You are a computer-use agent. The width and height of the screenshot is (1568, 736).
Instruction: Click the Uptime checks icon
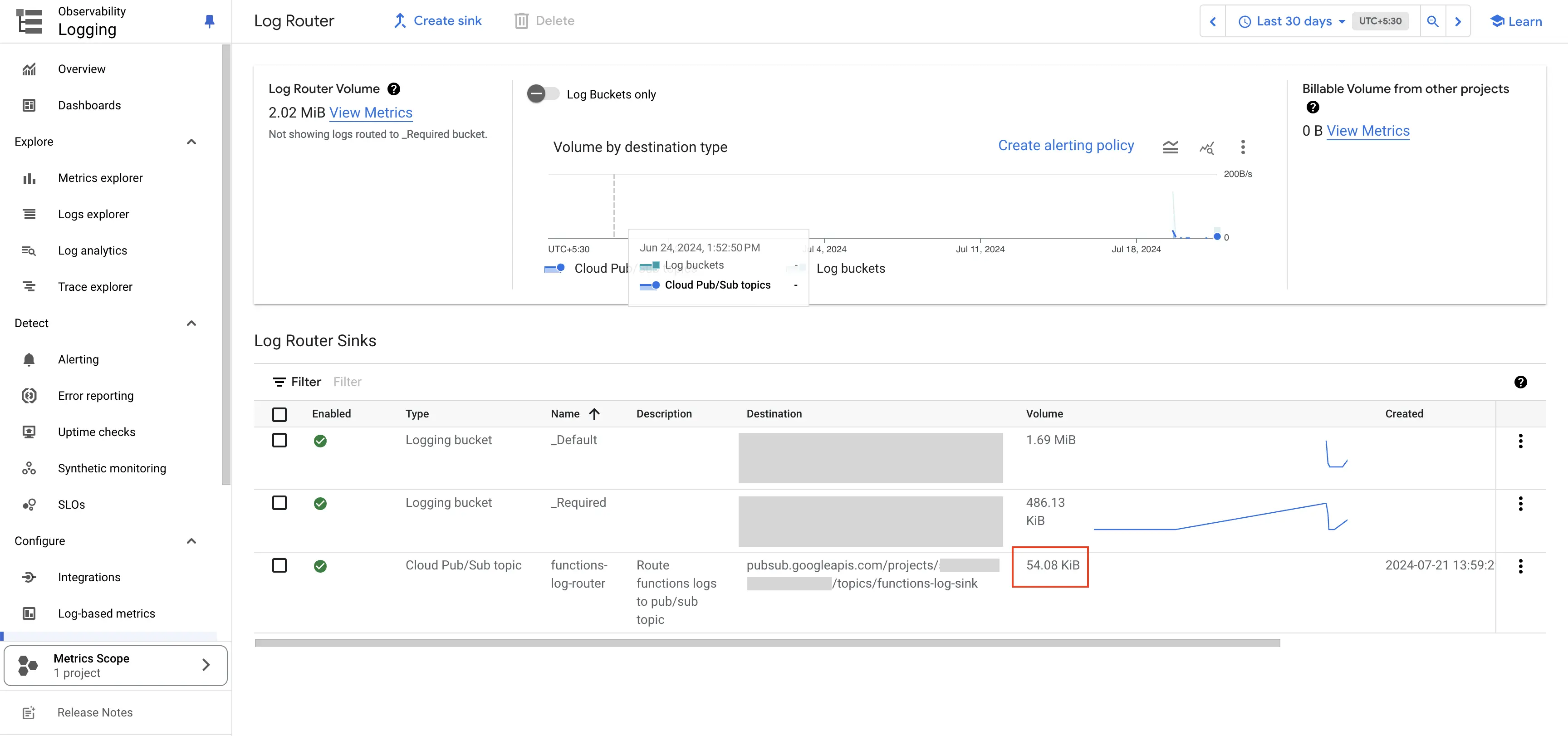tap(29, 432)
